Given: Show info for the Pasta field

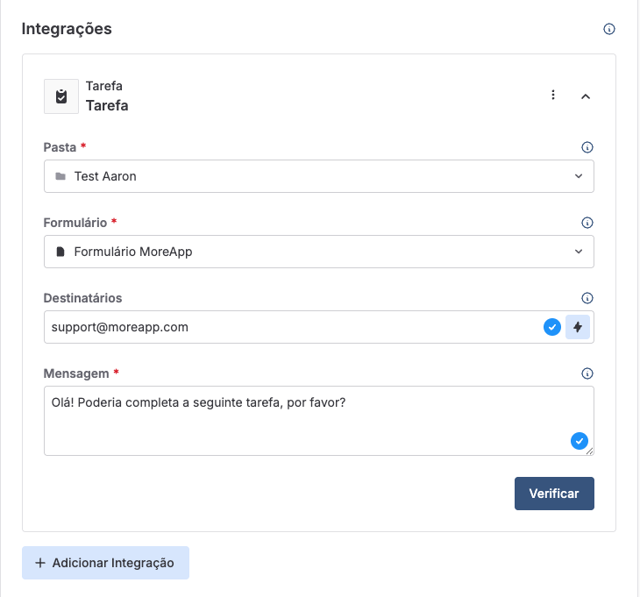Looking at the screenshot, I should [x=587, y=147].
